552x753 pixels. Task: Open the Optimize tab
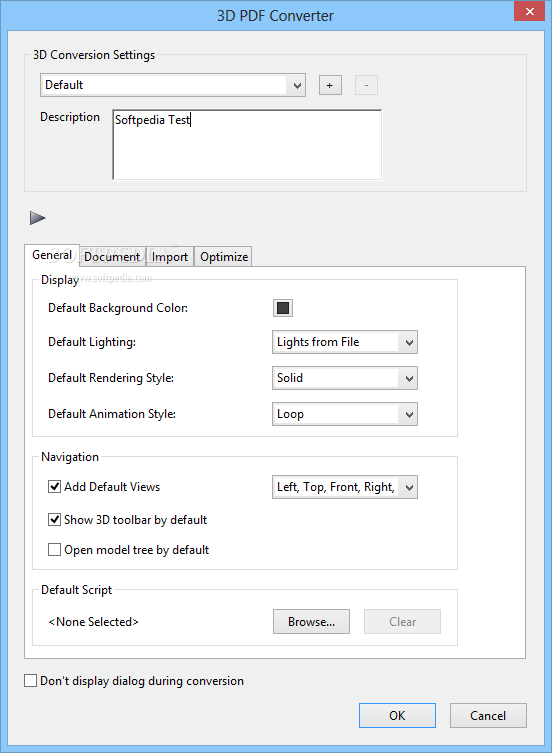224,256
